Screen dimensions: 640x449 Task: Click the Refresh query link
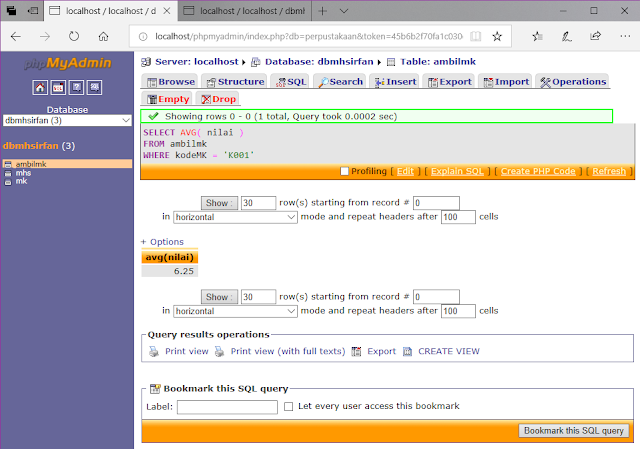click(x=609, y=171)
